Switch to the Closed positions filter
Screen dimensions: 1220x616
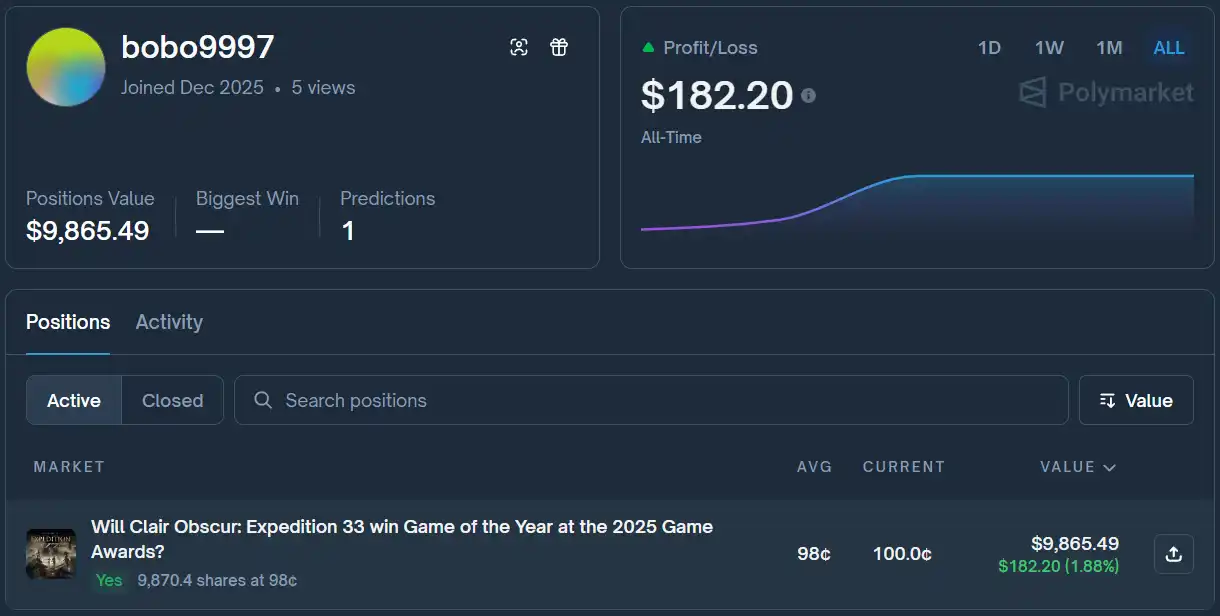pyautogui.click(x=172, y=400)
